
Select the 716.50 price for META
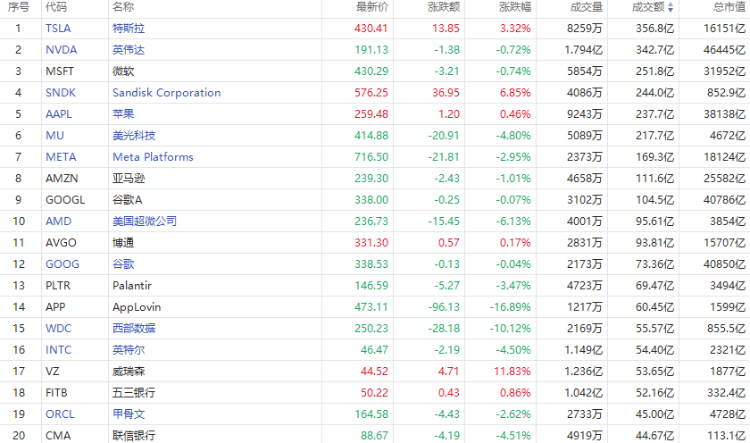pos(371,157)
